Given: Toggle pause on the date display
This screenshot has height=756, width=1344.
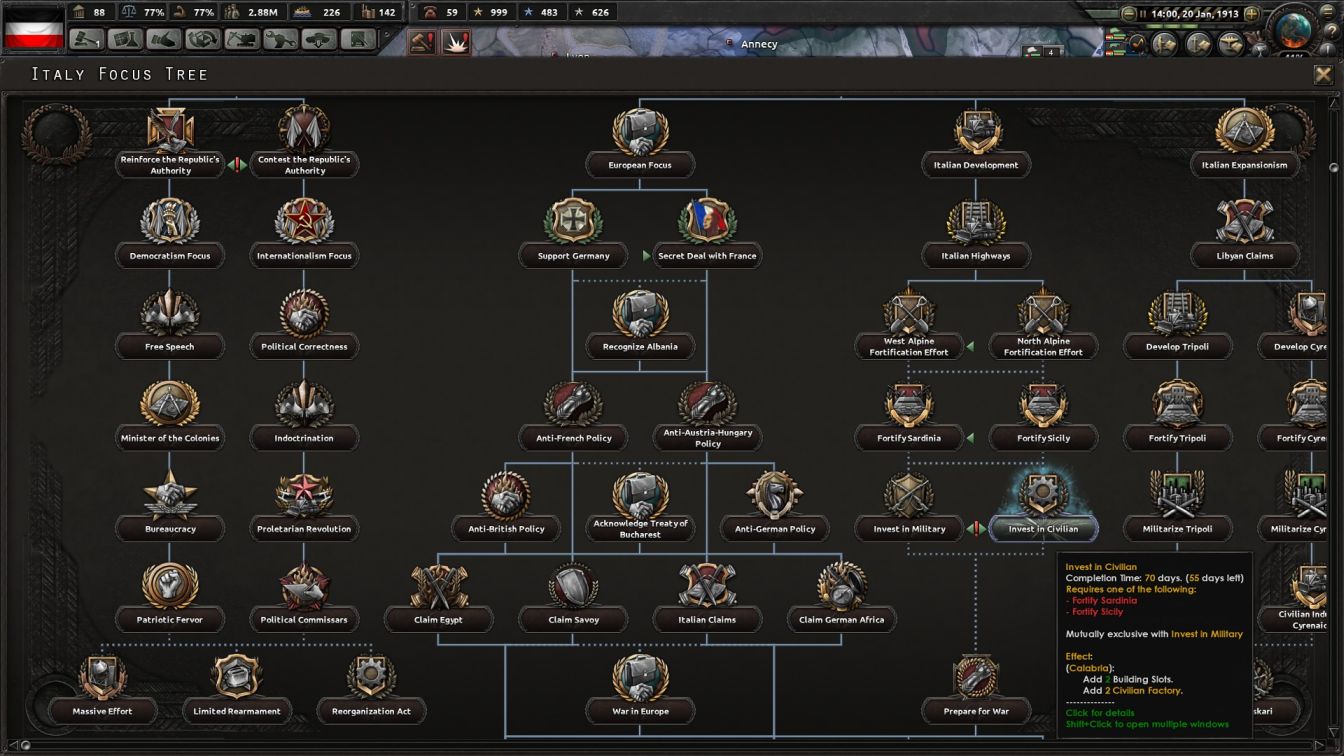Looking at the screenshot, I should point(1194,14).
